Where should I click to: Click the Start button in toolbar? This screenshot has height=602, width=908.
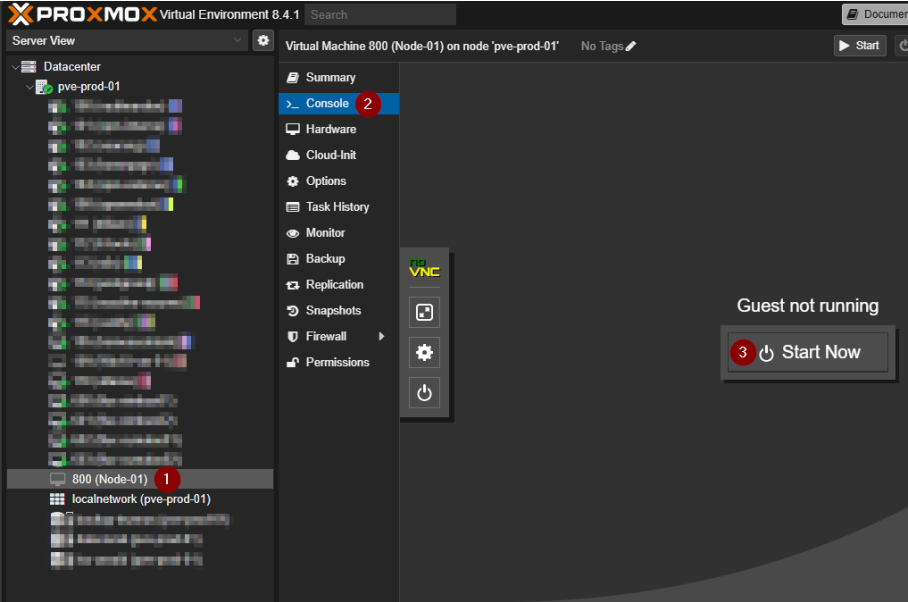pyautogui.click(x=859, y=46)
